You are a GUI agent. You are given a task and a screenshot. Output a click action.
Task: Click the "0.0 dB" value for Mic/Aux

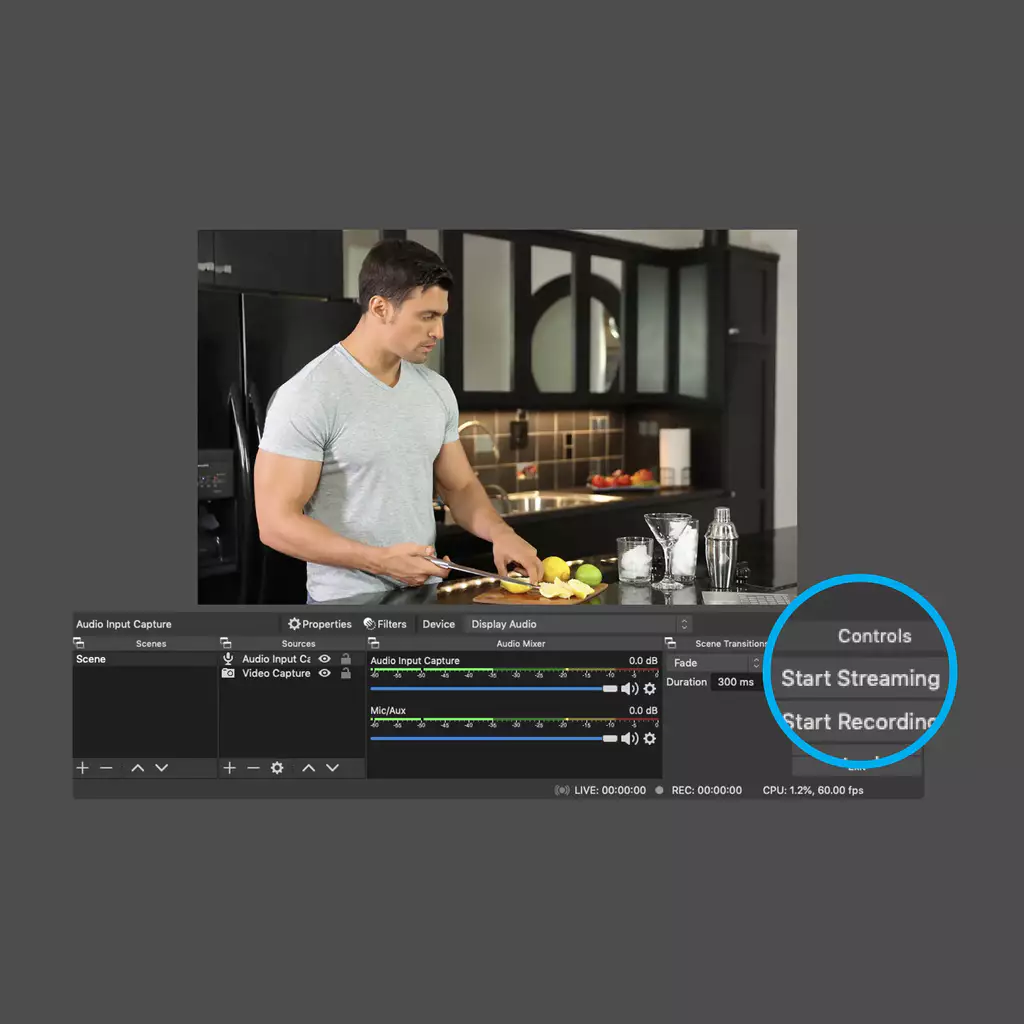click(643, 710)
